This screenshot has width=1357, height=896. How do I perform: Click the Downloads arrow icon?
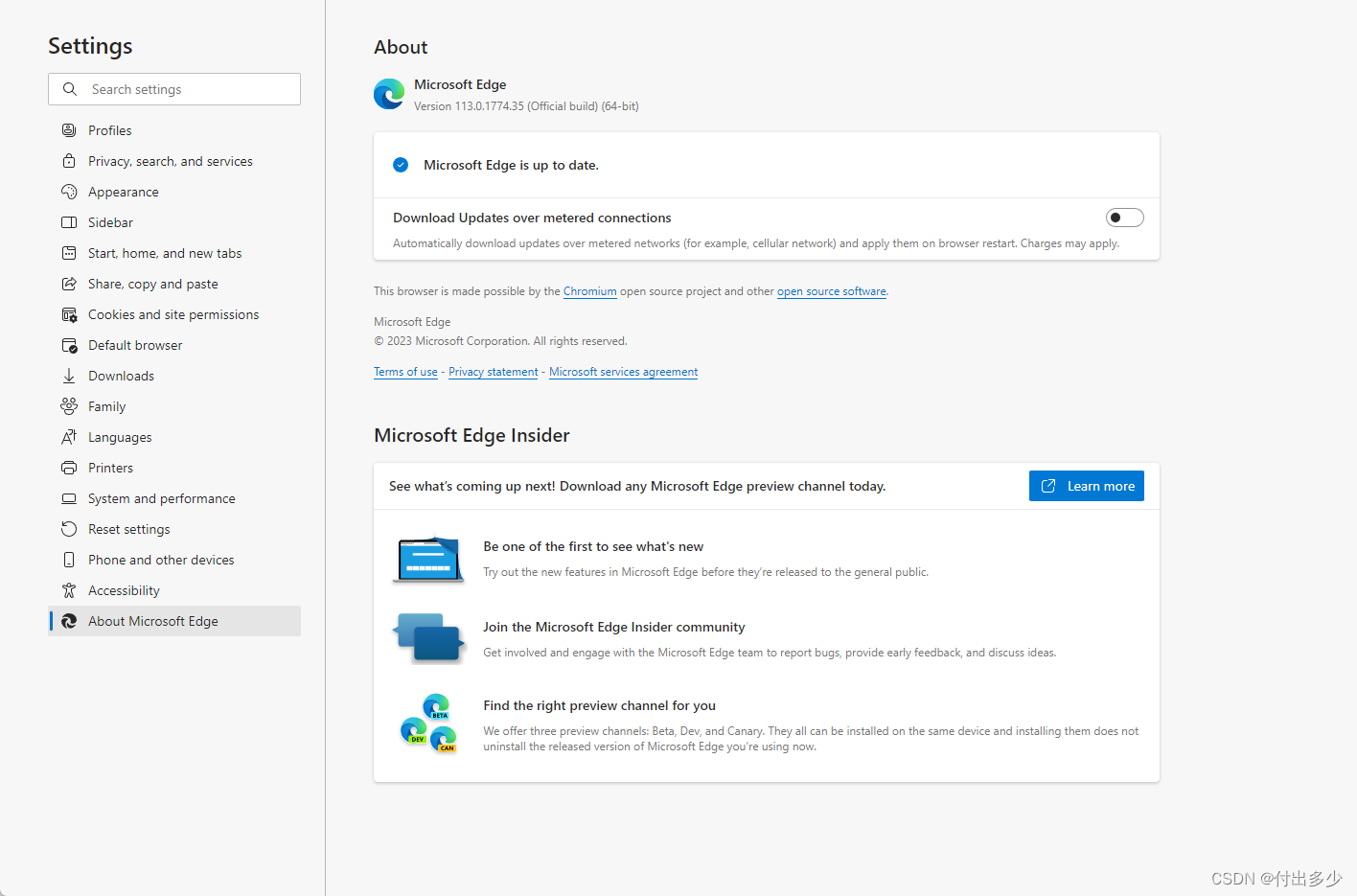coord(69,376)
